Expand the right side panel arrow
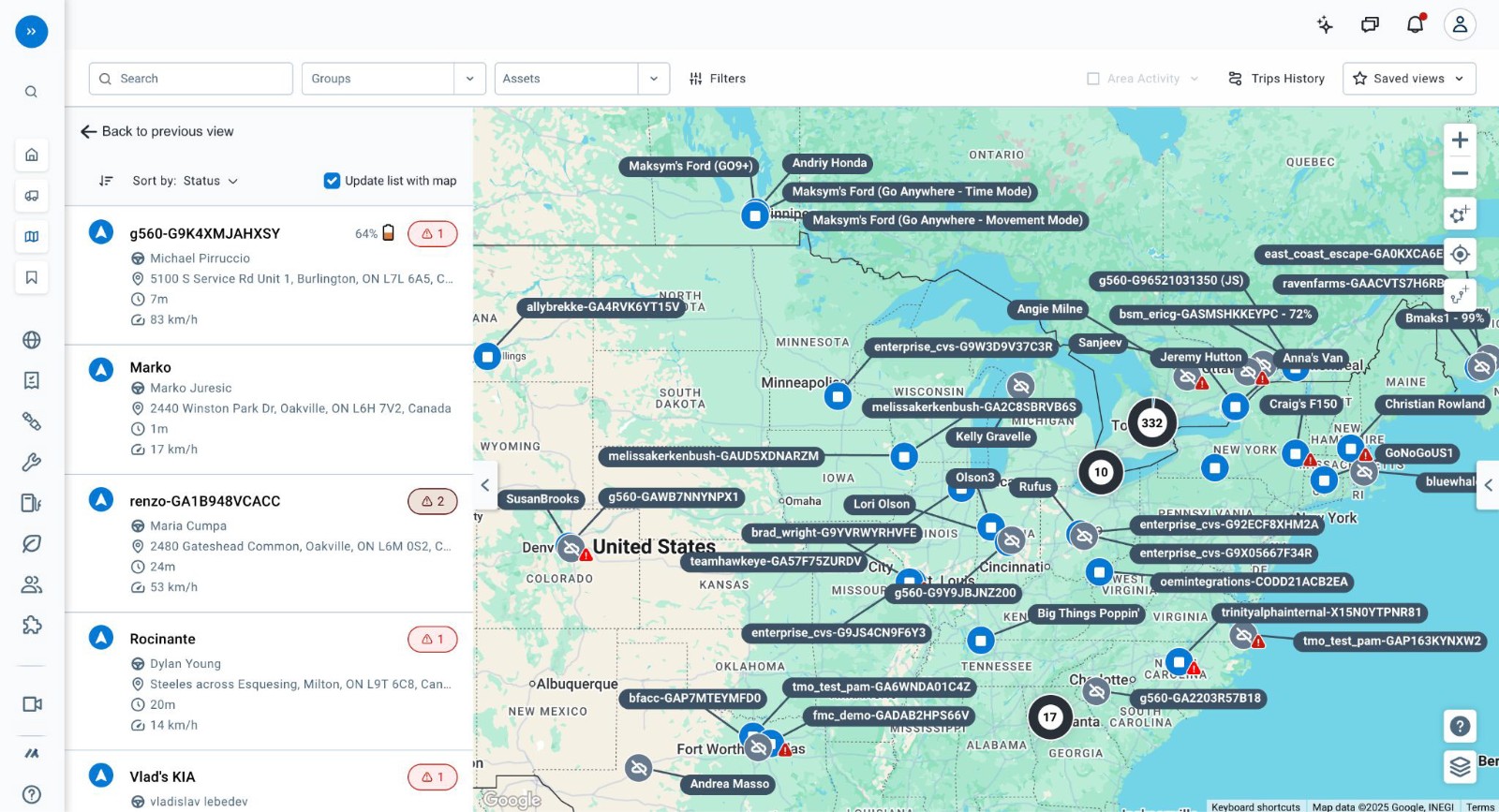1499x812 pixels. 1488,485
